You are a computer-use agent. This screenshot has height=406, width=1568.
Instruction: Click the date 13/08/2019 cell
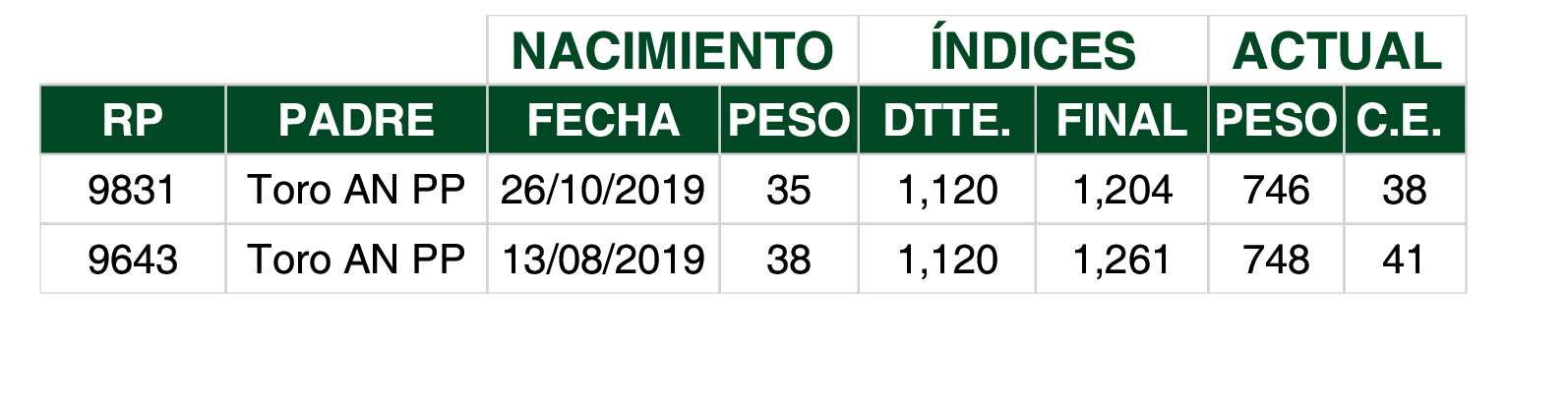coord(603,260)
